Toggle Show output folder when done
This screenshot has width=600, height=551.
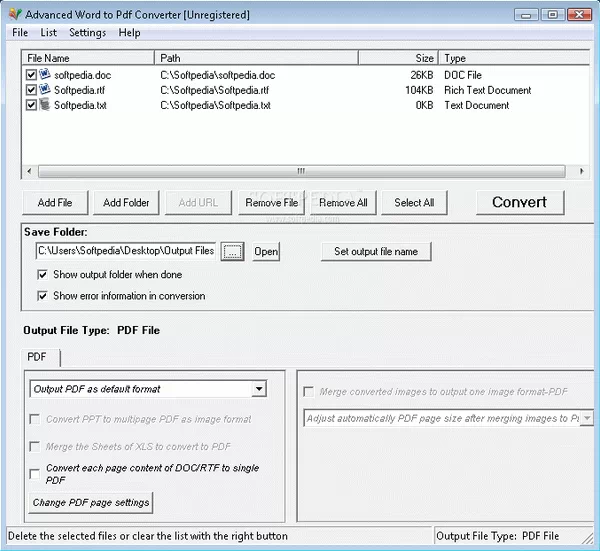(x=42, y=274)
